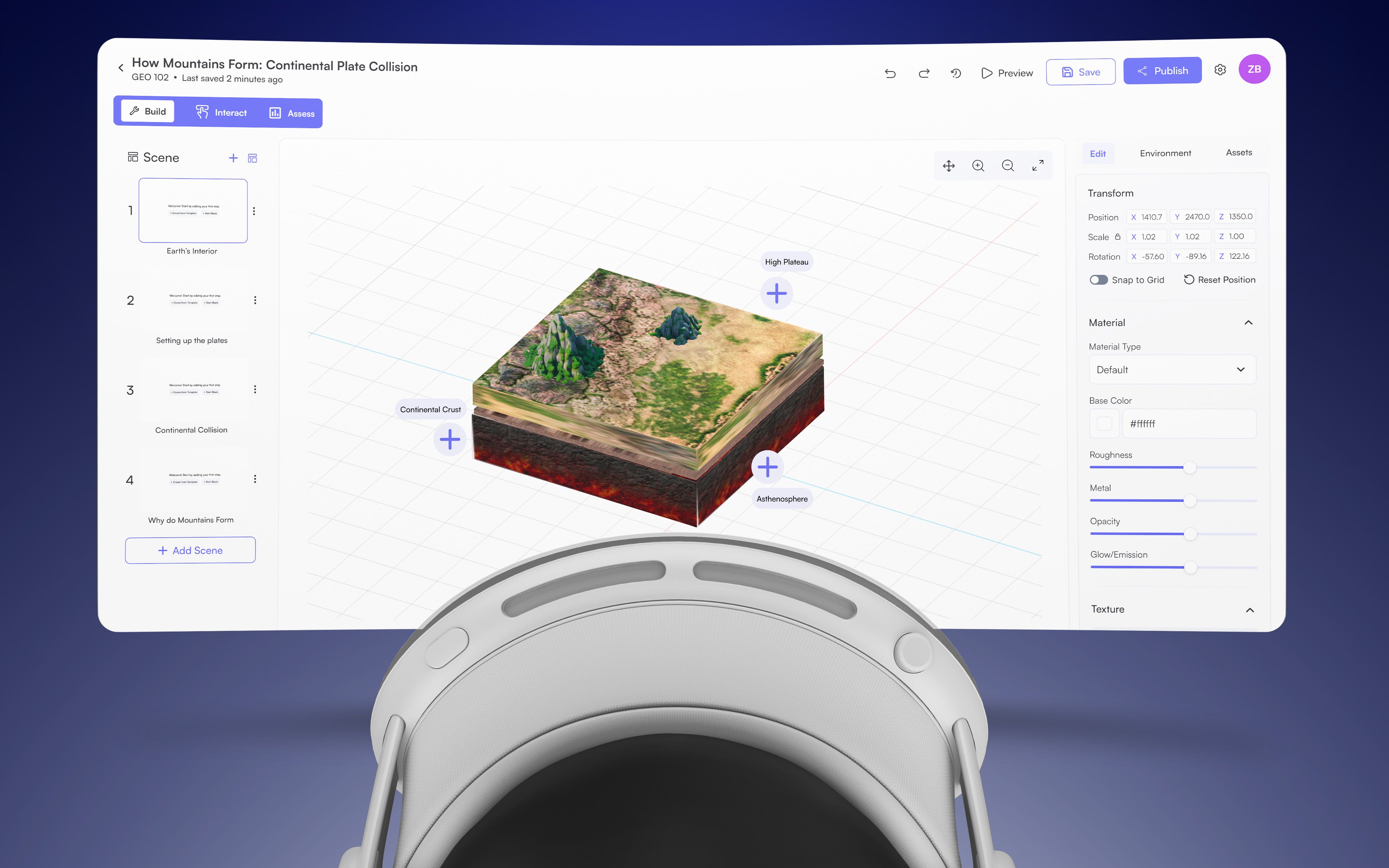Expand viewport to fullscreen
The height and width of the screenshot is (868, 1389).
tap(1038, 166)
